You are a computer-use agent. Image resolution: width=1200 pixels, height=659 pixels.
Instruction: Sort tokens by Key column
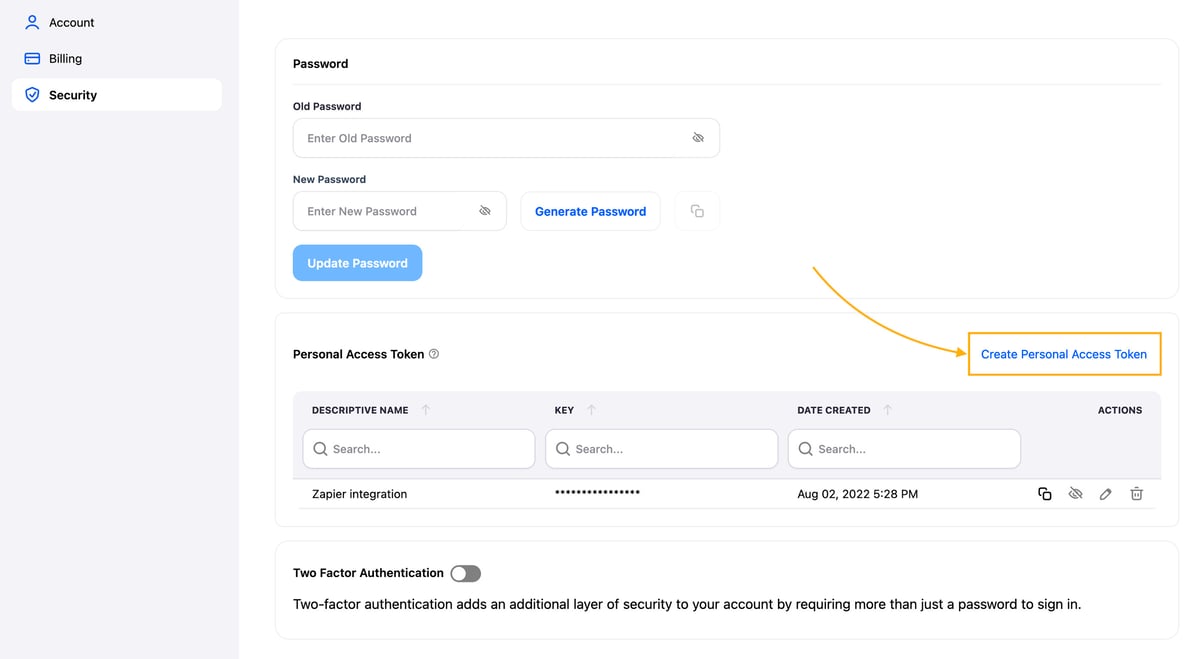(591, 410)
